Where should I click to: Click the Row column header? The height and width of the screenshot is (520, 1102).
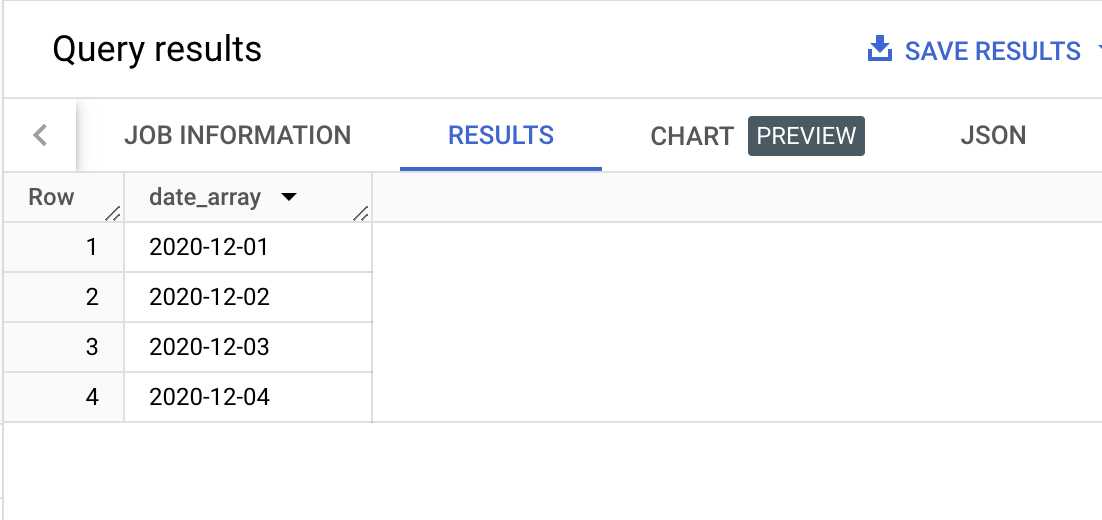[x=51, y=197]
